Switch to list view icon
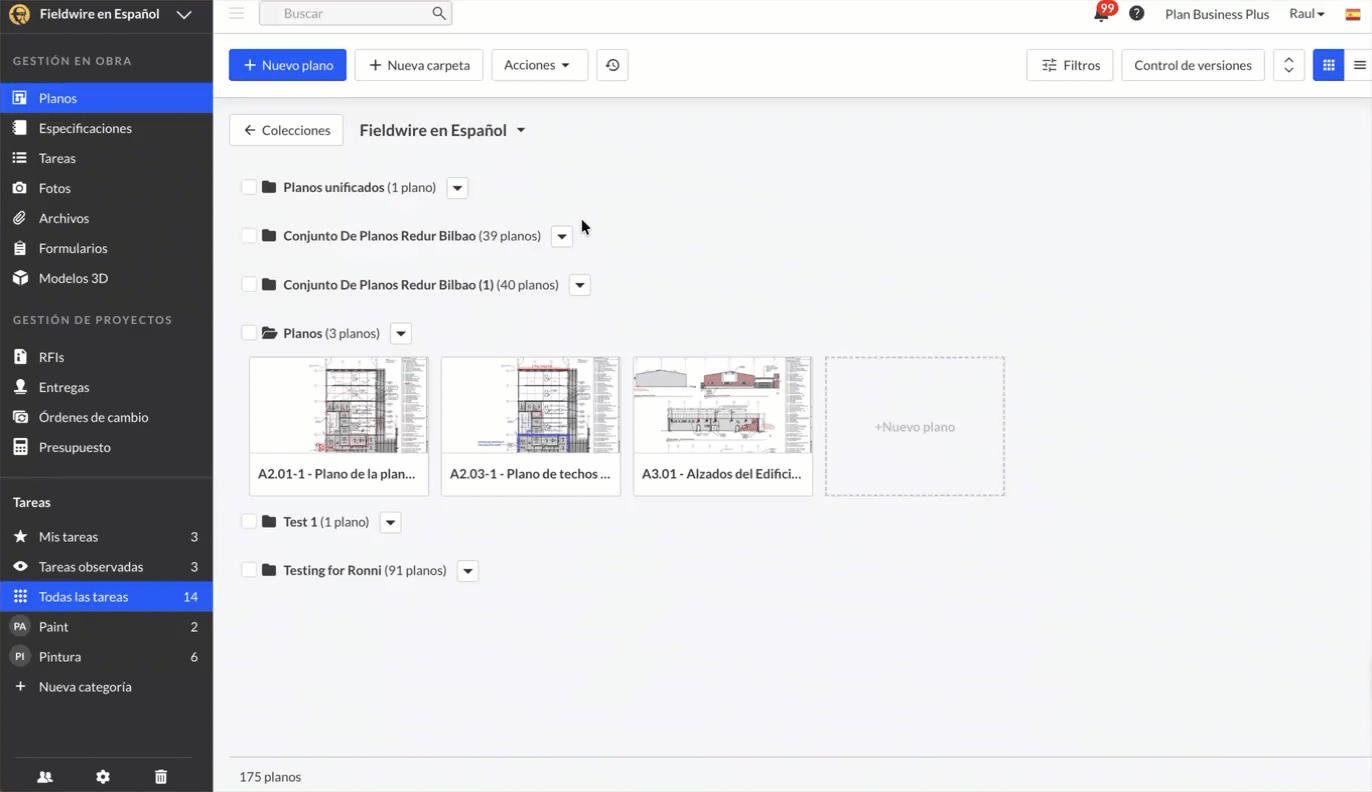 1359,65
